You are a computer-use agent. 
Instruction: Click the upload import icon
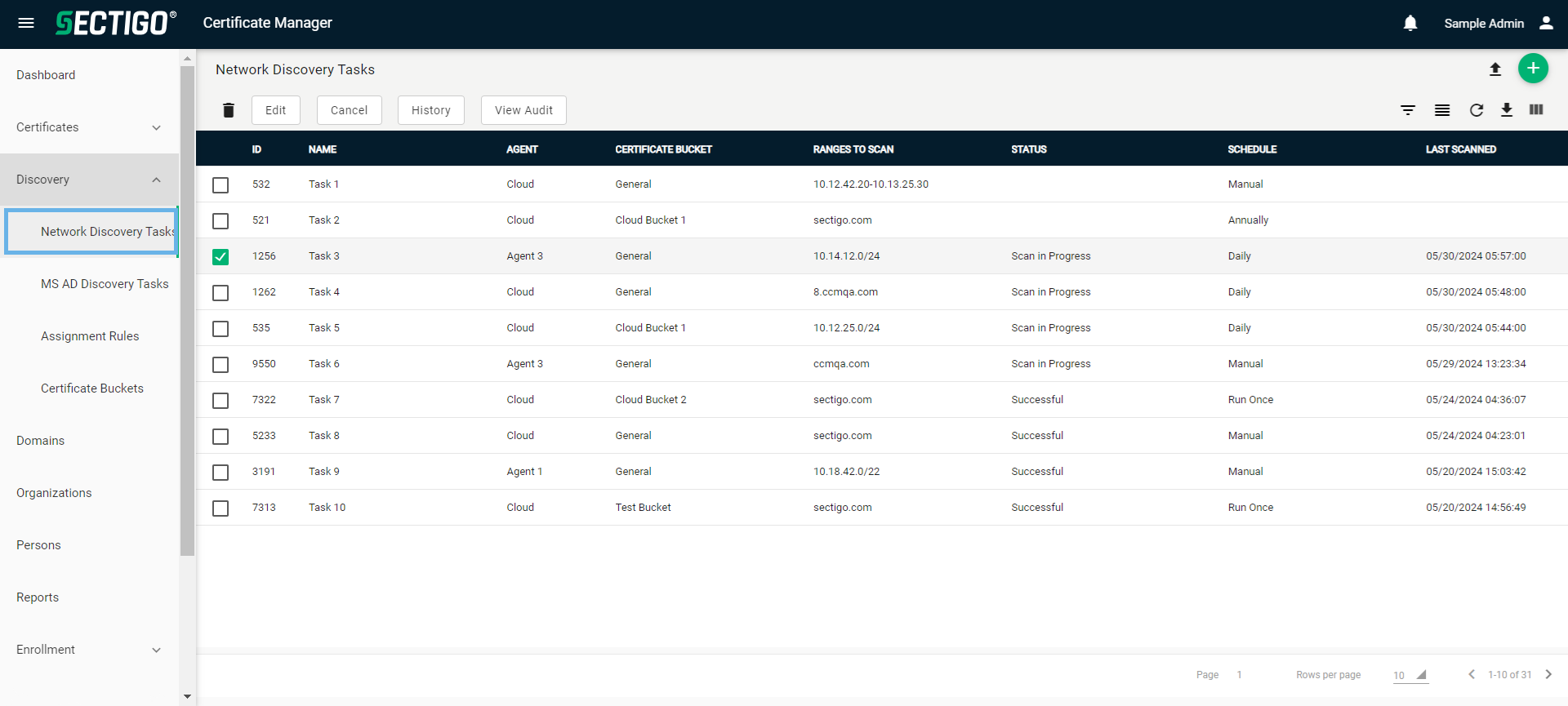[1495, 69]
